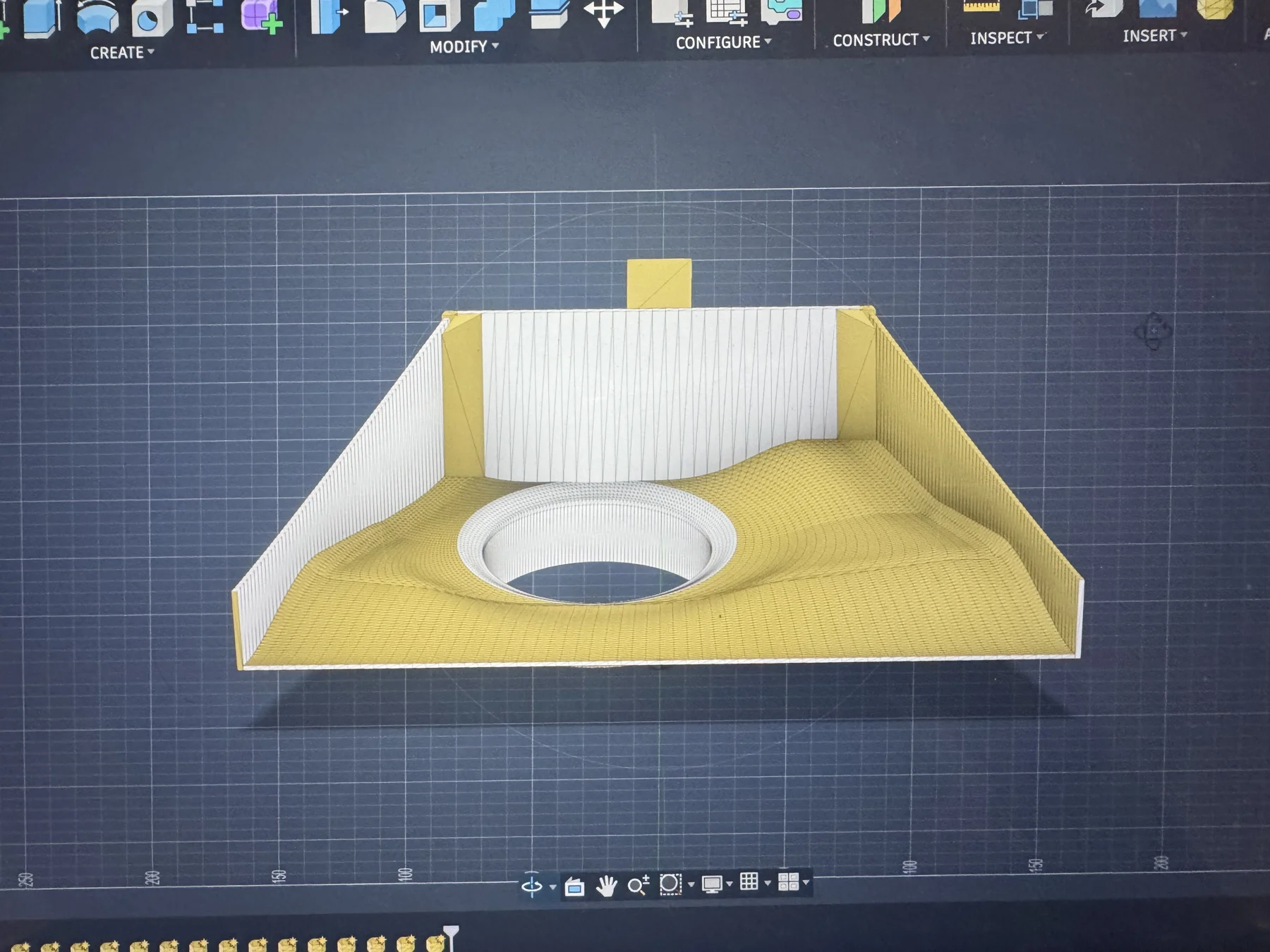Select the Press Pull tool icon
The image size is (1270, 952).
[329, 16]
